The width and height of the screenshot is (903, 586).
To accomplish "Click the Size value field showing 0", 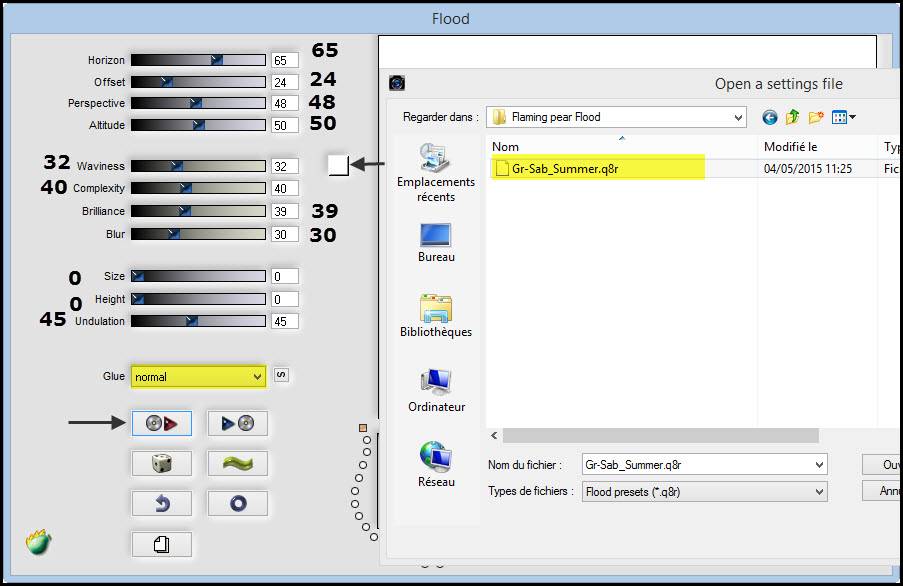I will 285,276.
